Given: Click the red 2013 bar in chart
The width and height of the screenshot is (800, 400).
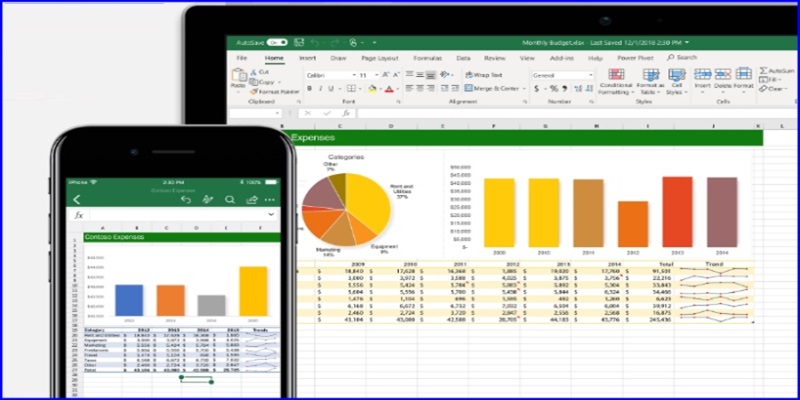Looking at the screenshot, I should click(x=676, y=212).
